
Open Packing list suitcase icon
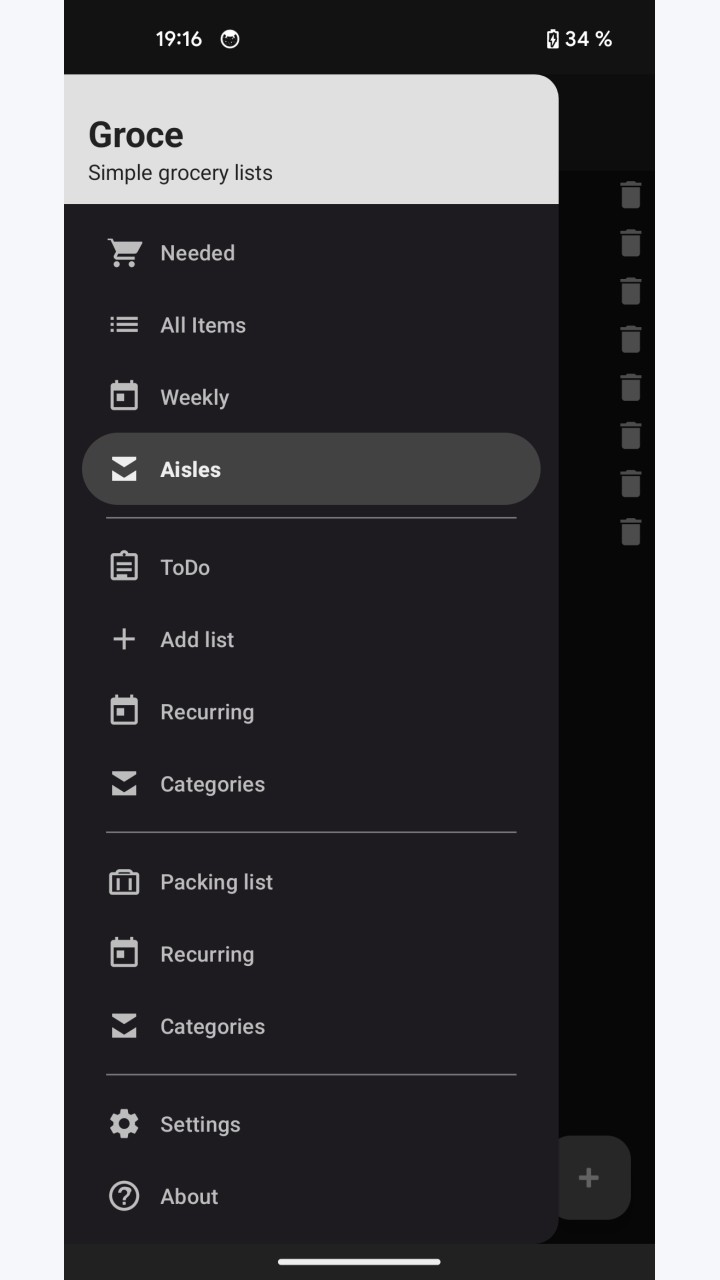(124, 882)
